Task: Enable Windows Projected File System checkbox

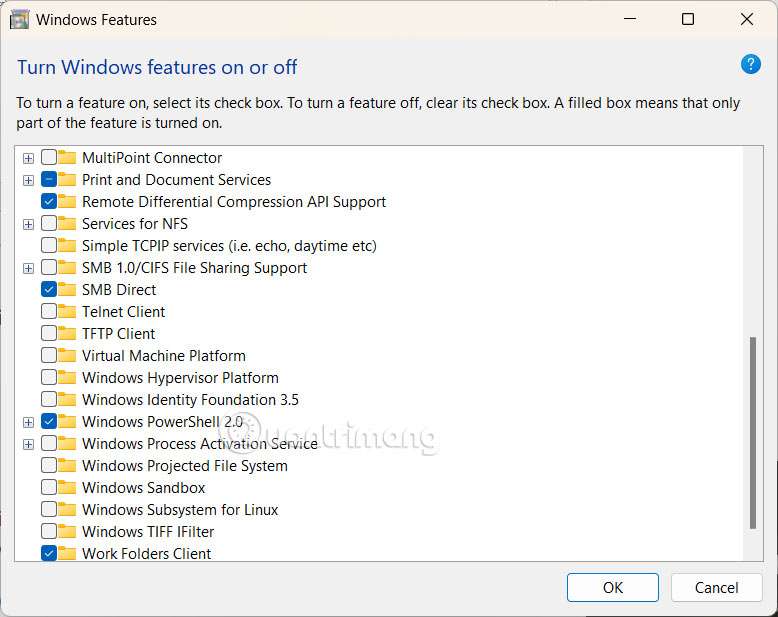Action: 49,466
